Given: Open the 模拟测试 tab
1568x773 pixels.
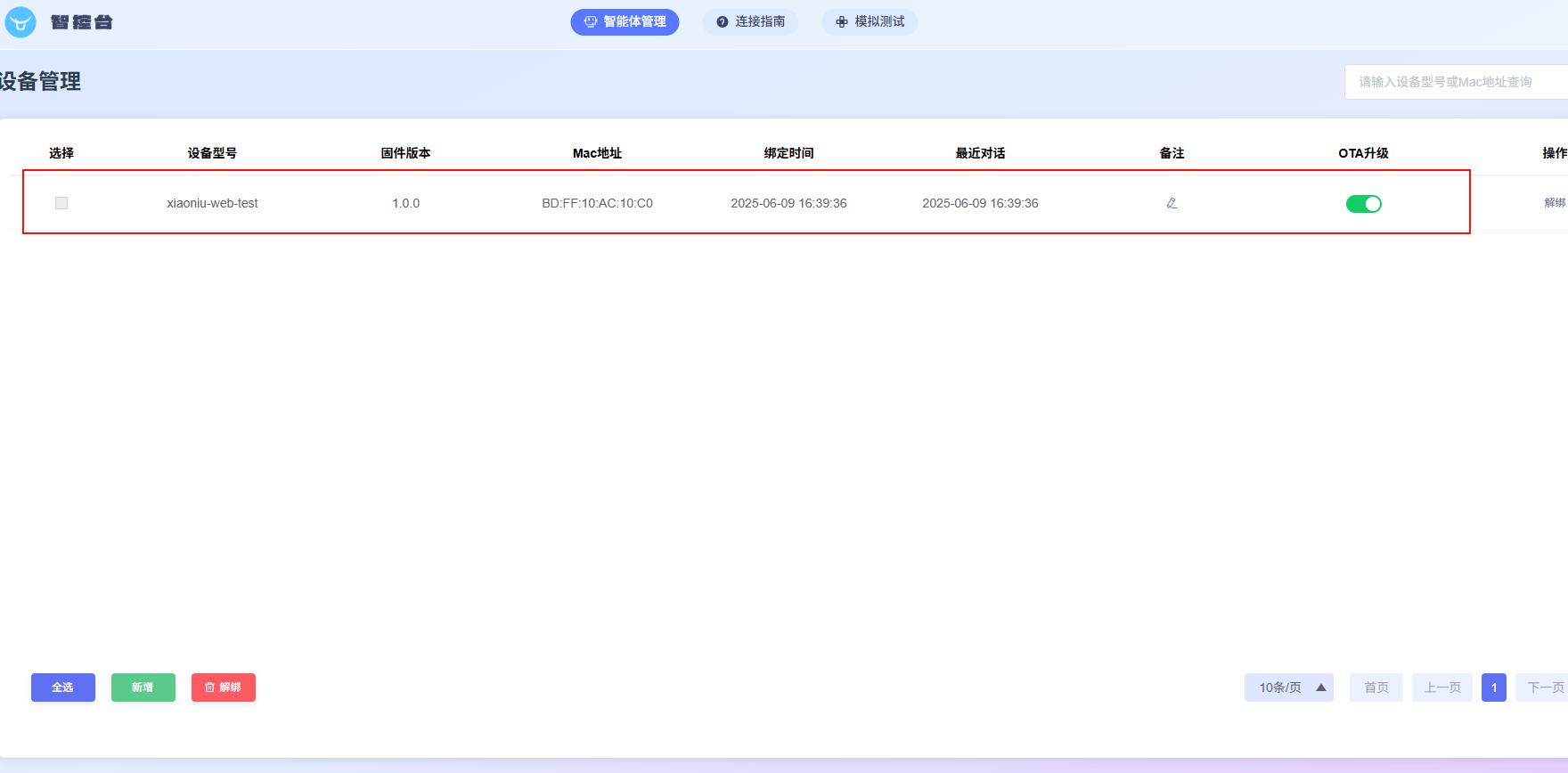Looking at the screenshot, I should point(870,22).
